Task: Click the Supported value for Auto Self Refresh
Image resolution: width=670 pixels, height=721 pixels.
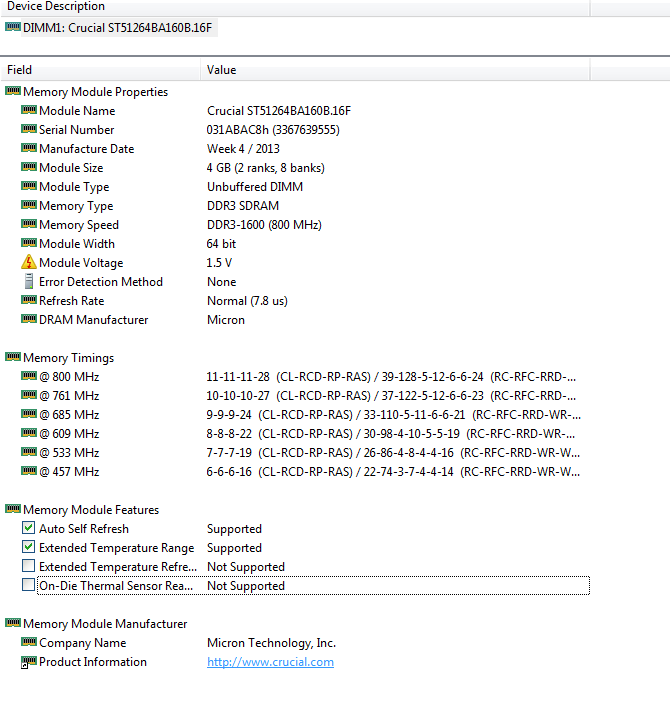Action: tap(235, 529)
